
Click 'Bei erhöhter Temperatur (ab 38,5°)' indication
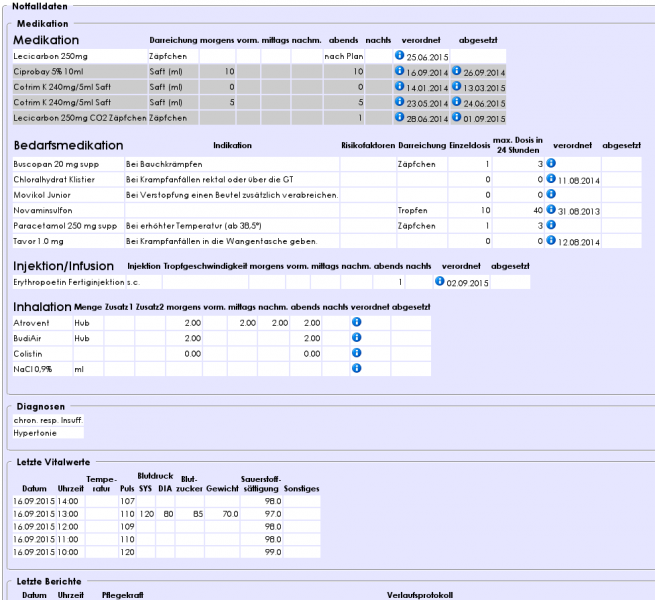(194, 226)
